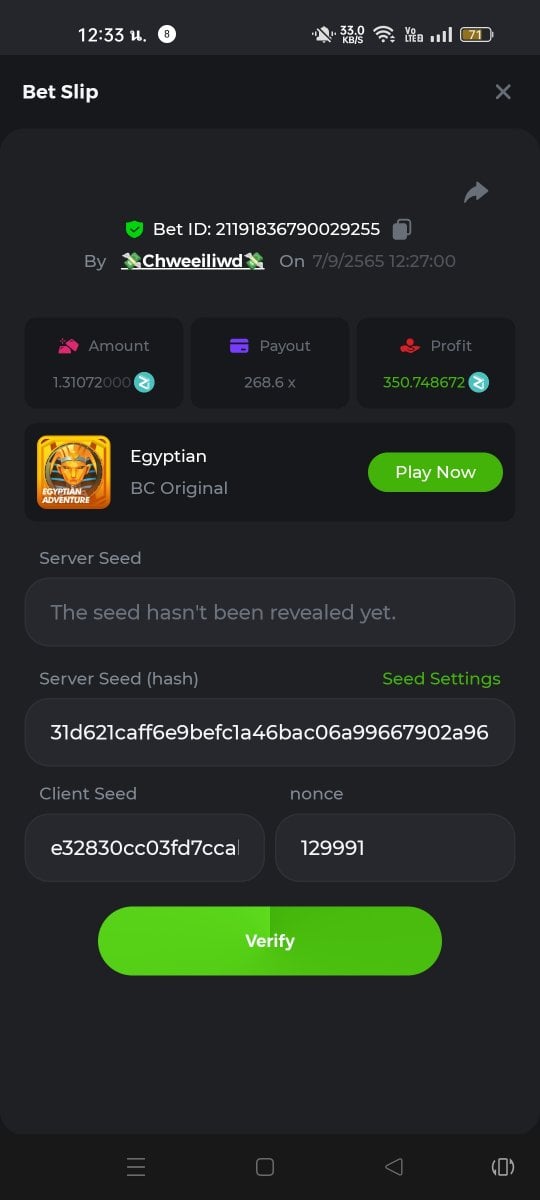
Task: Tap the Profit coin currency icon
Action: (x=479, y=382)
